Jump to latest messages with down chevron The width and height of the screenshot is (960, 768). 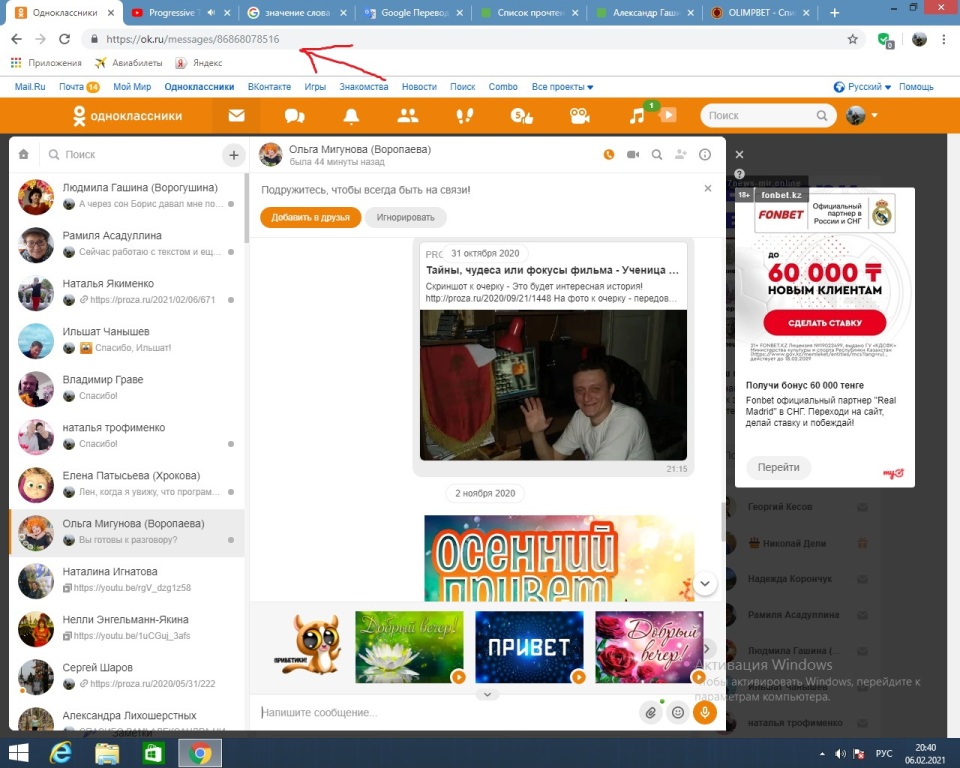click(705, 584)
